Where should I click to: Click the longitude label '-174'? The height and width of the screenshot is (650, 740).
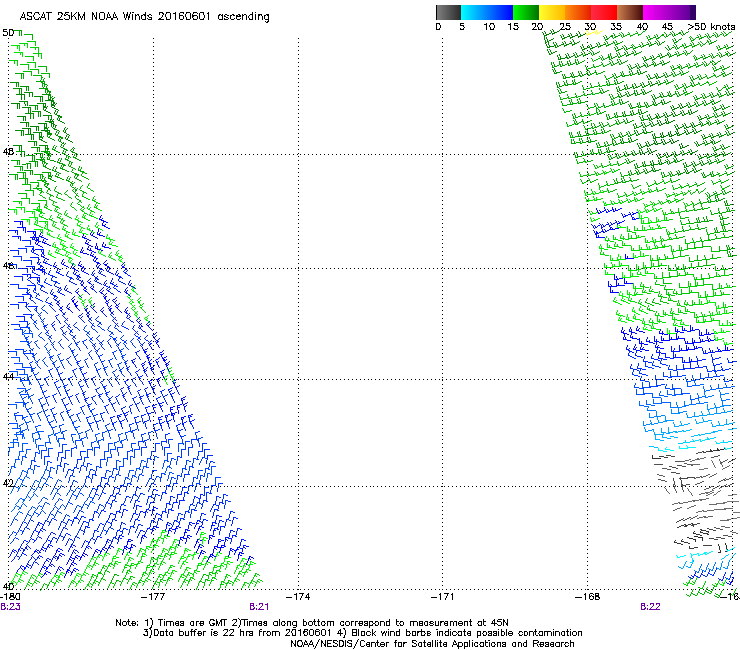click(298, 597)
